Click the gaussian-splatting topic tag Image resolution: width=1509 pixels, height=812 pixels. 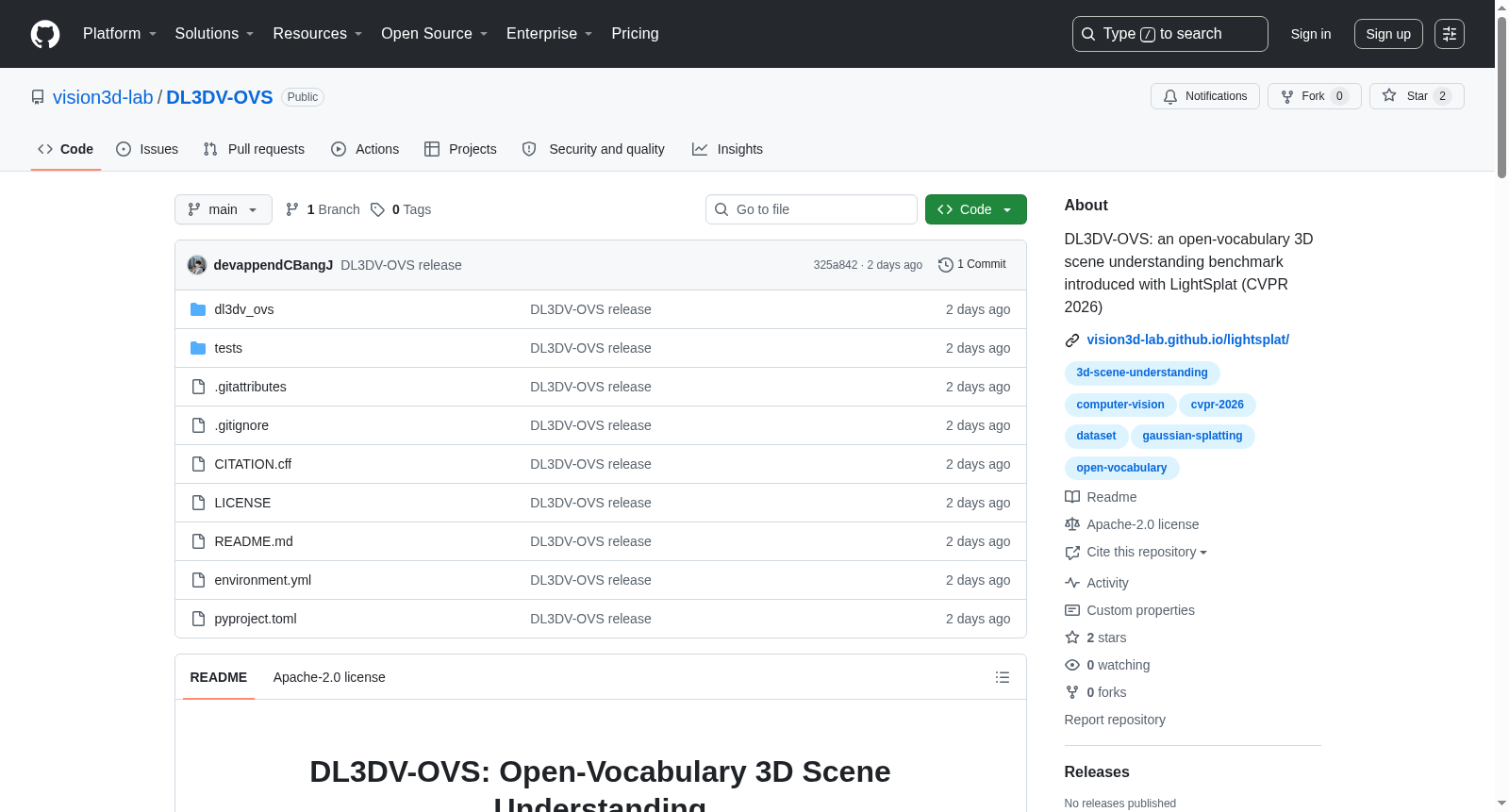[1192, 436]
